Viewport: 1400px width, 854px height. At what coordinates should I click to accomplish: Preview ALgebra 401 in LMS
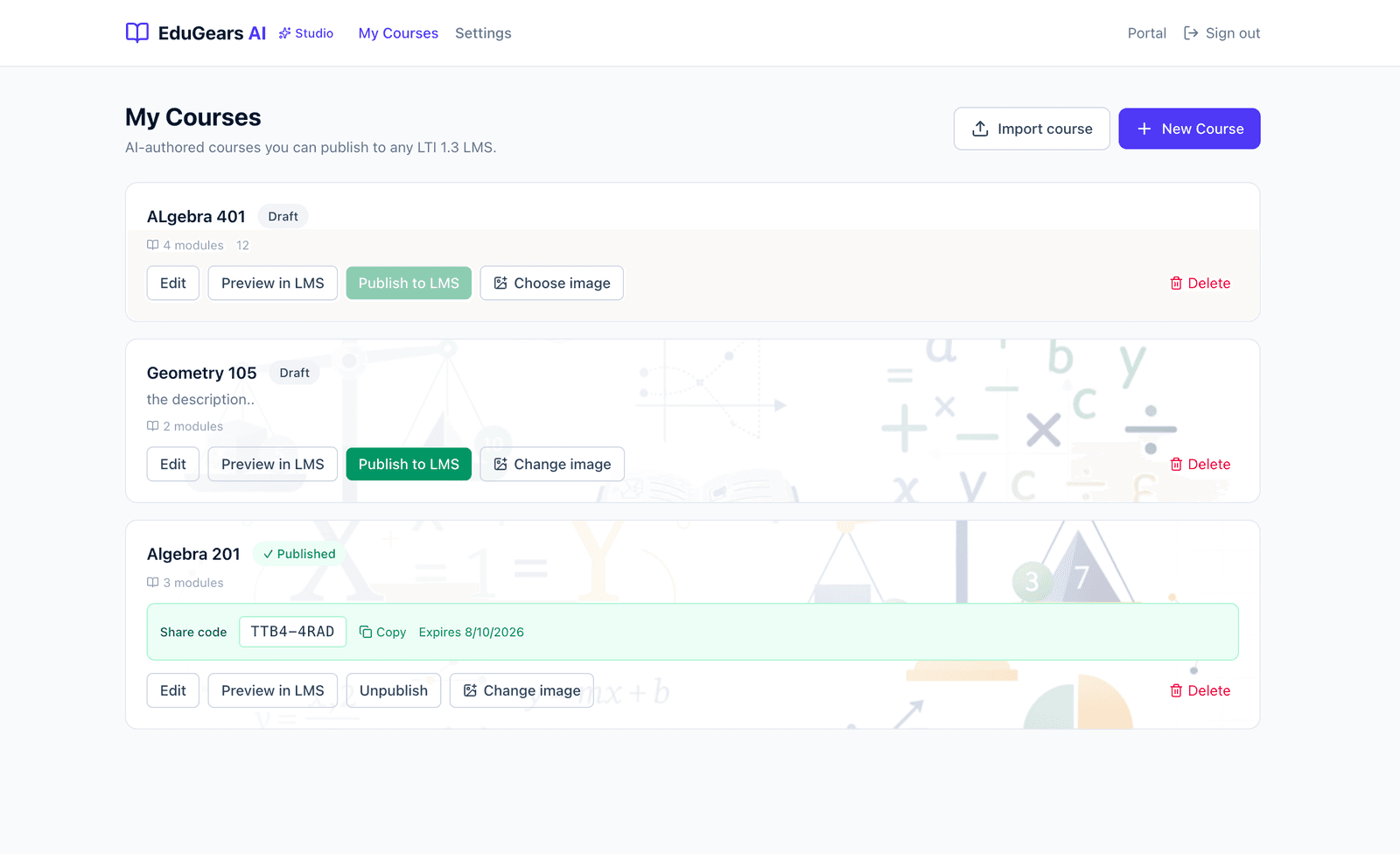273,283
